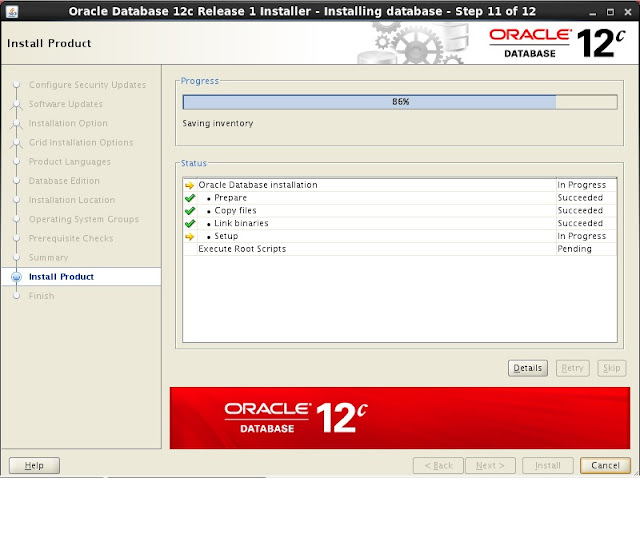
Task: Open the Help button
Action: point(34,465)
